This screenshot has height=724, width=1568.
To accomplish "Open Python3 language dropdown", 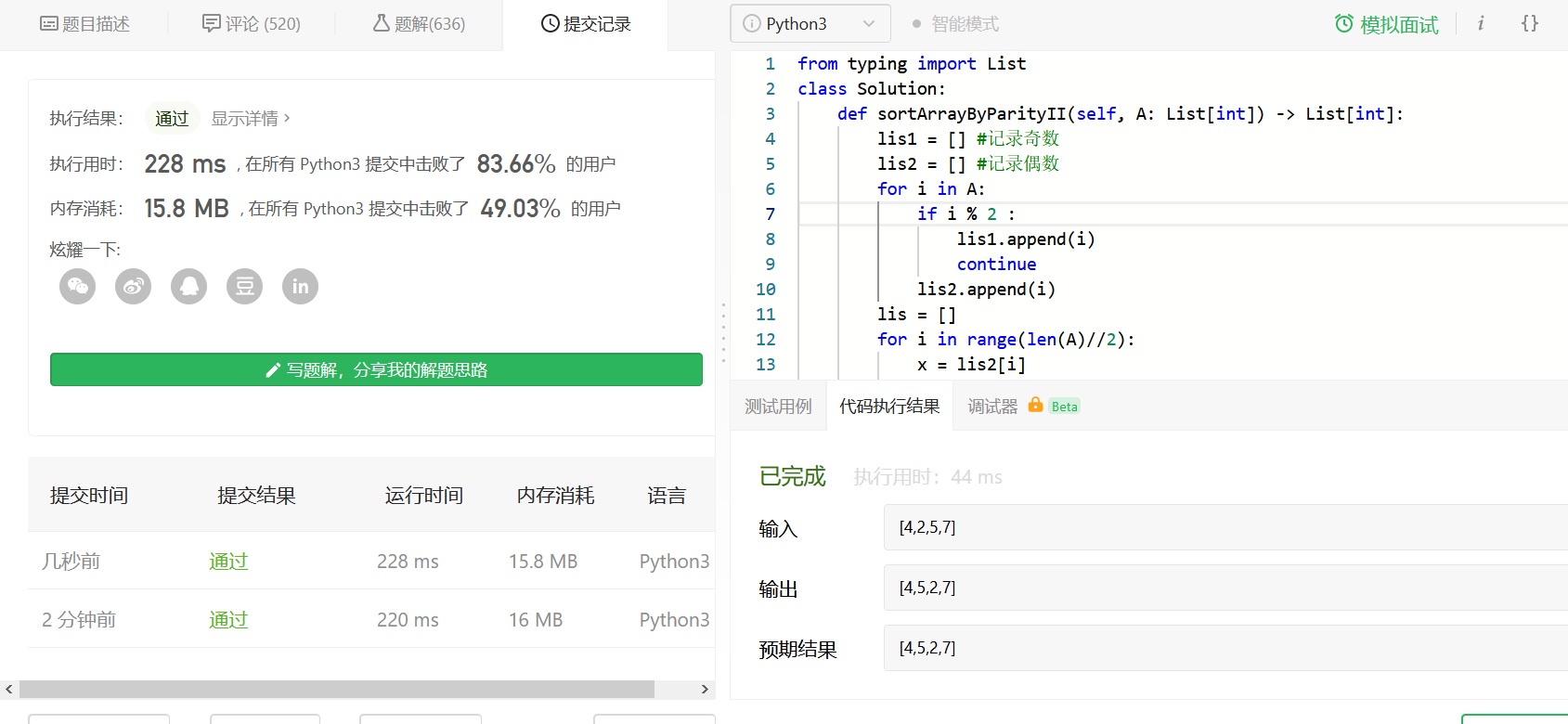I will click(x=810, y=23).
